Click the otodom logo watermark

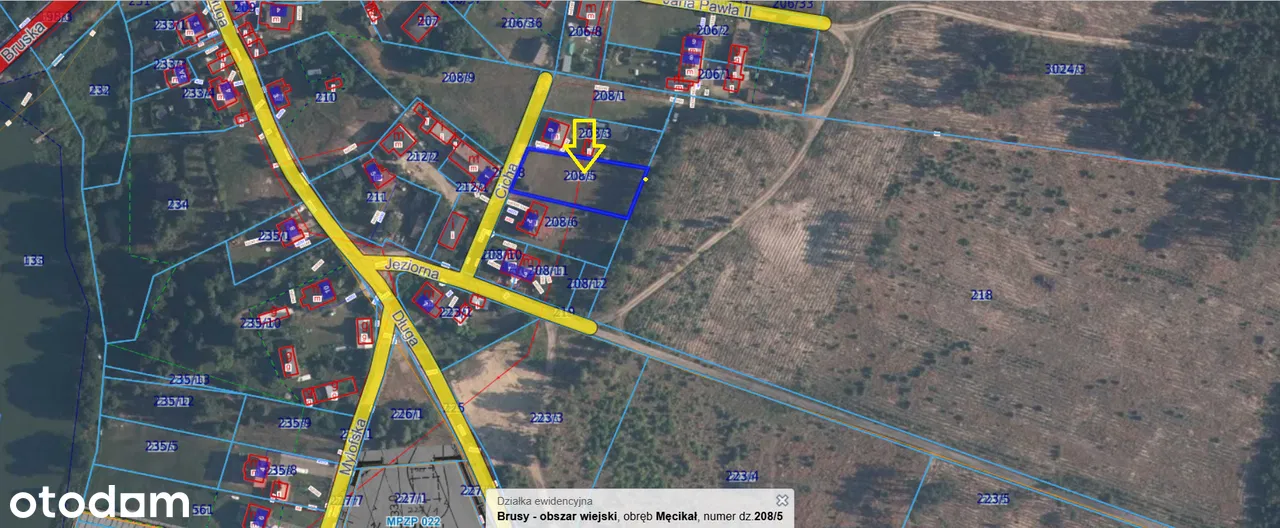100,502
